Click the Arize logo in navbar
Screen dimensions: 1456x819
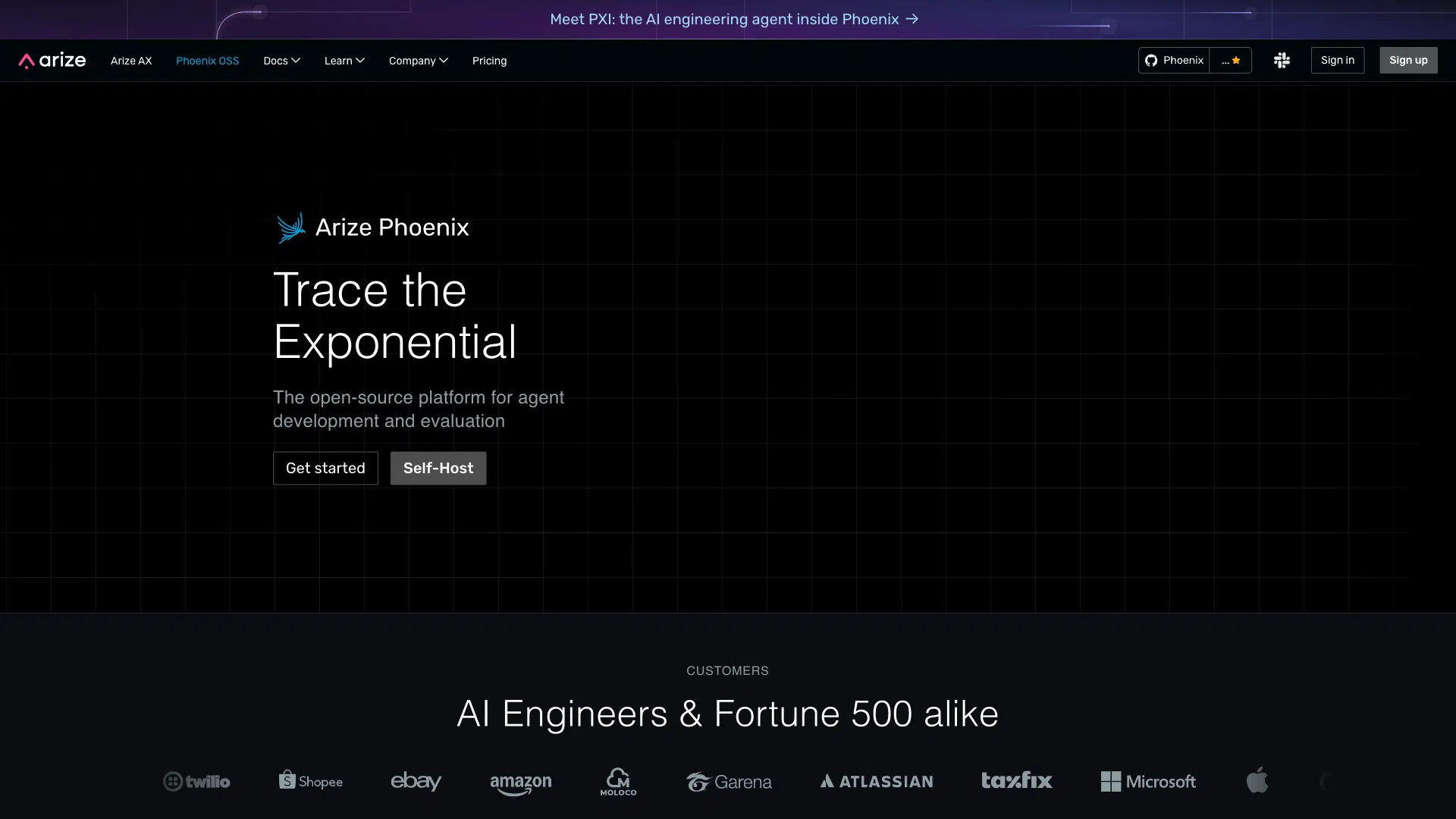click(x=52, y=61)
